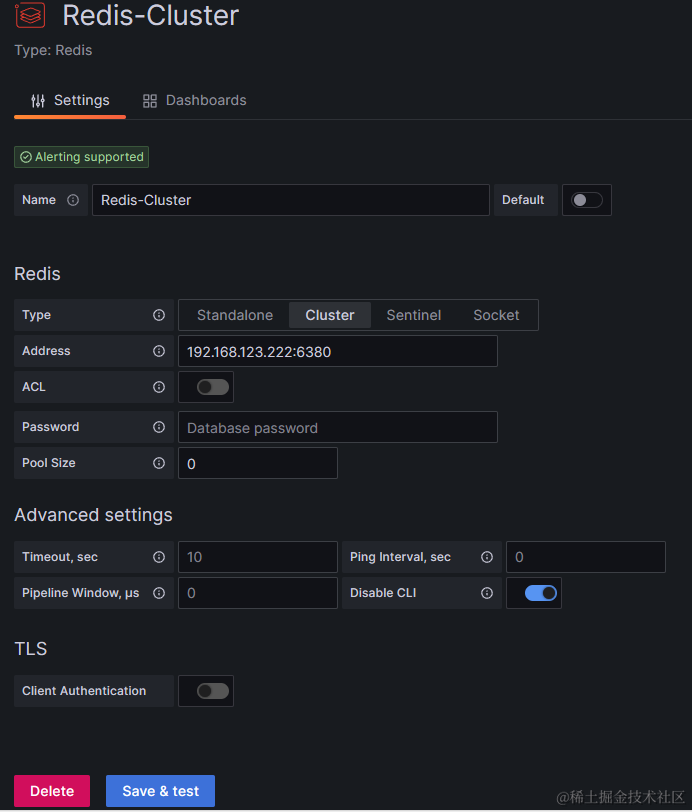Click the info icon next to Timeout, sec
The width and height of the screenshot is (692, 812).
click(x=159, y=557)
